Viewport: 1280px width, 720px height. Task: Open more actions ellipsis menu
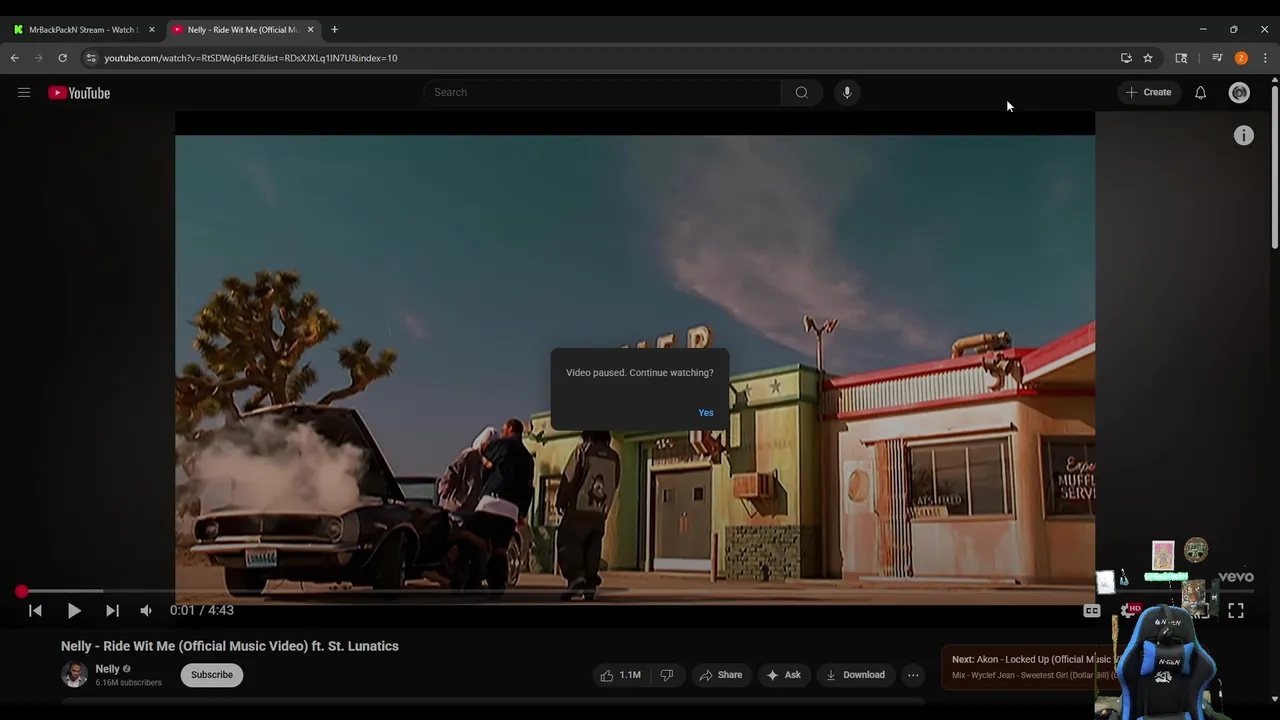(x=913, y=675)
